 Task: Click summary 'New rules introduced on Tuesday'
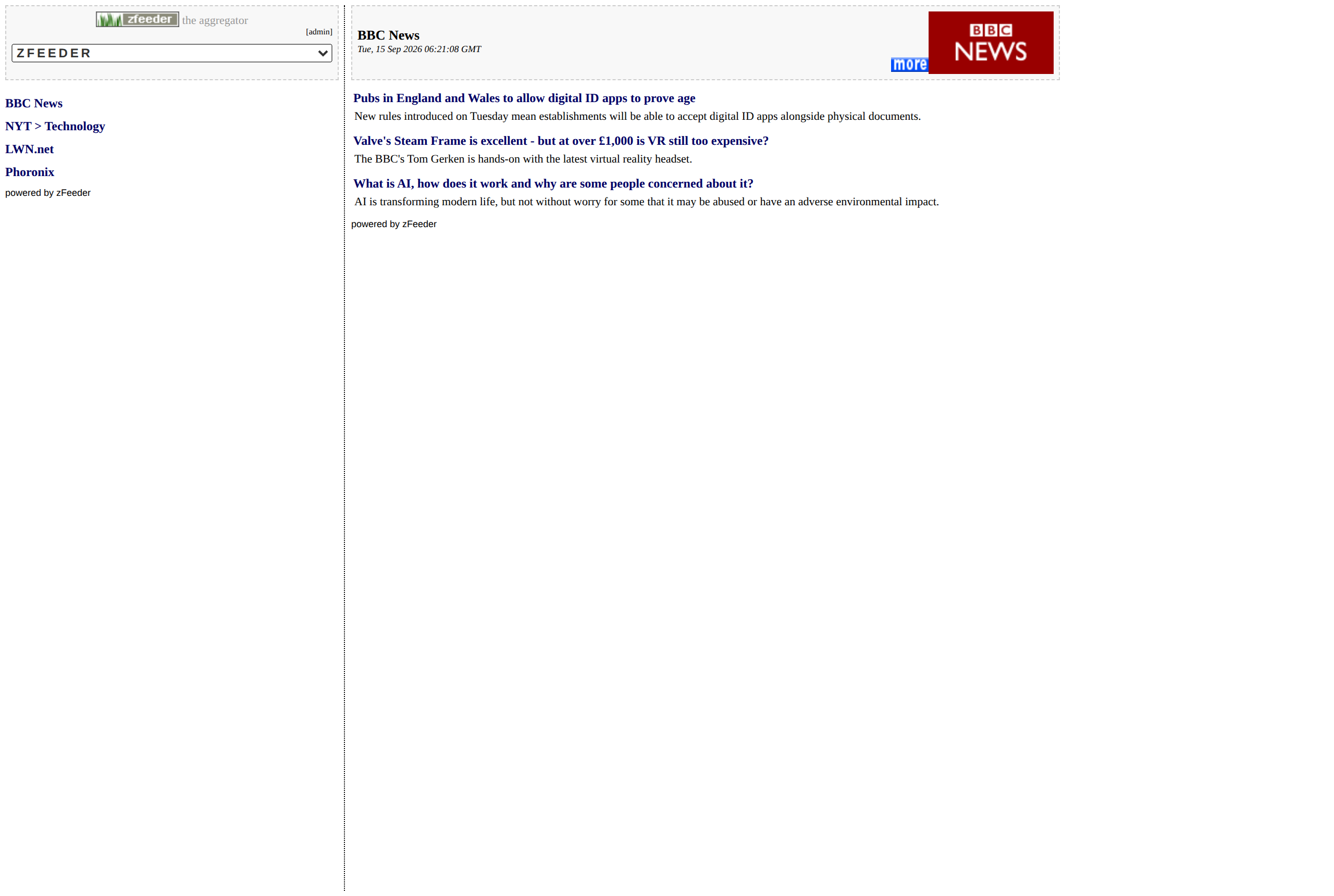[637, 117]
